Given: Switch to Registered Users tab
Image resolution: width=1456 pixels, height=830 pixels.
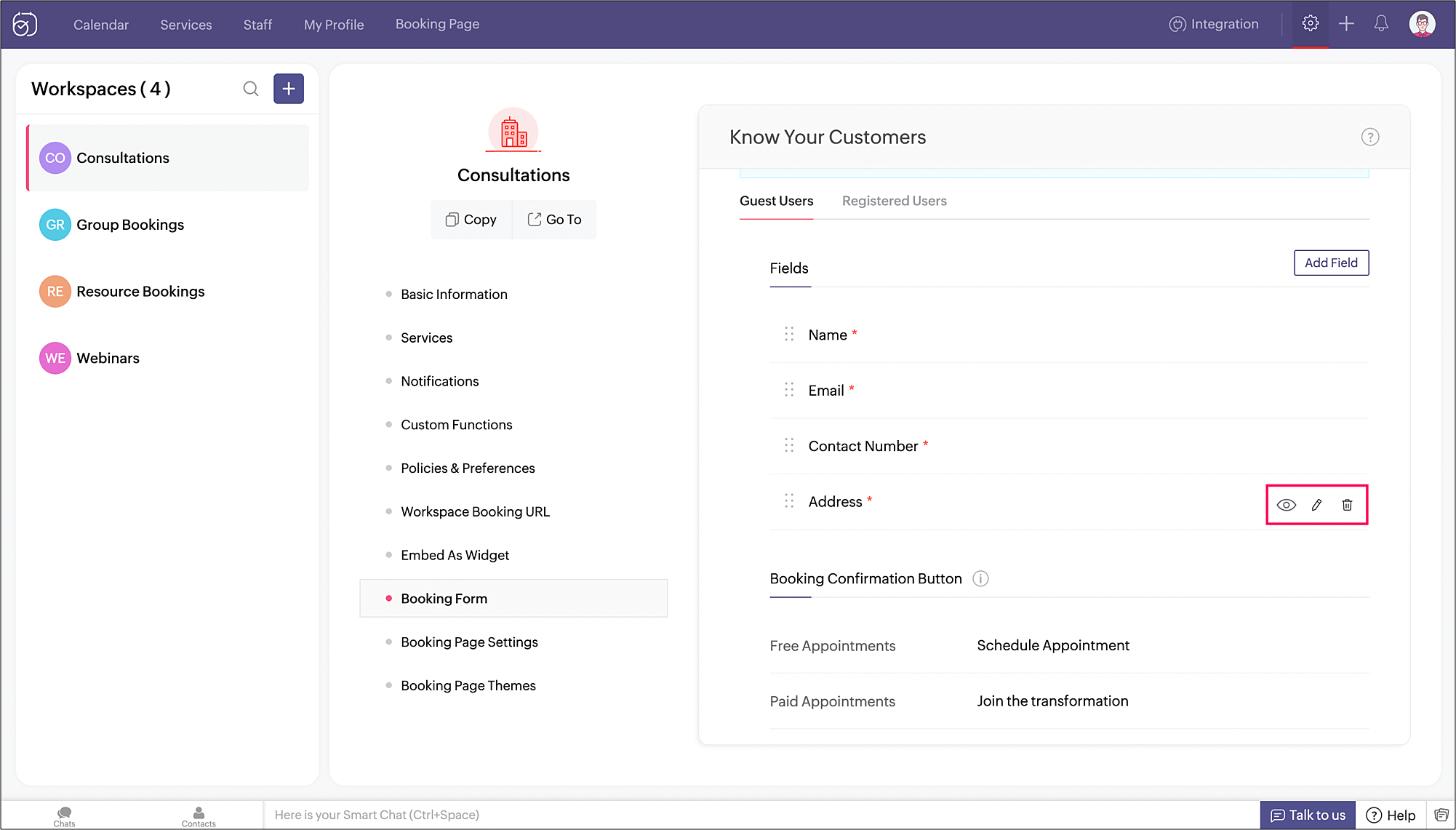Looking at the screenshot, I should point(894,201).
